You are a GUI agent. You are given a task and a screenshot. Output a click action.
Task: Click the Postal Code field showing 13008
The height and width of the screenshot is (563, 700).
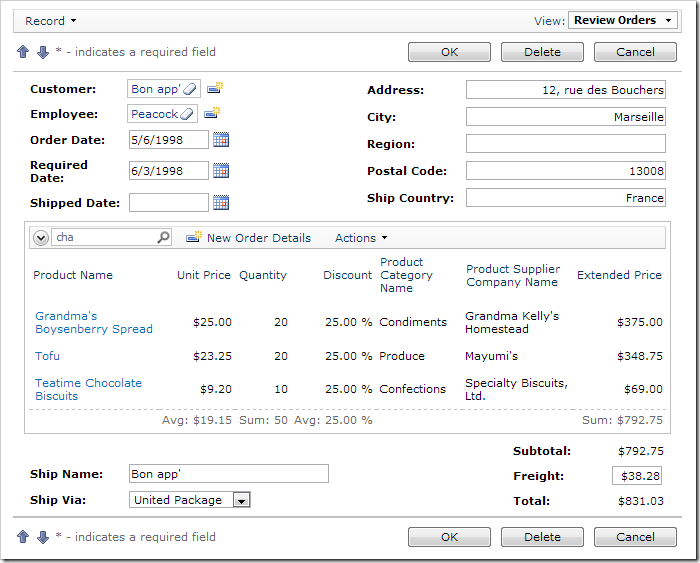[x=566, y=171]
